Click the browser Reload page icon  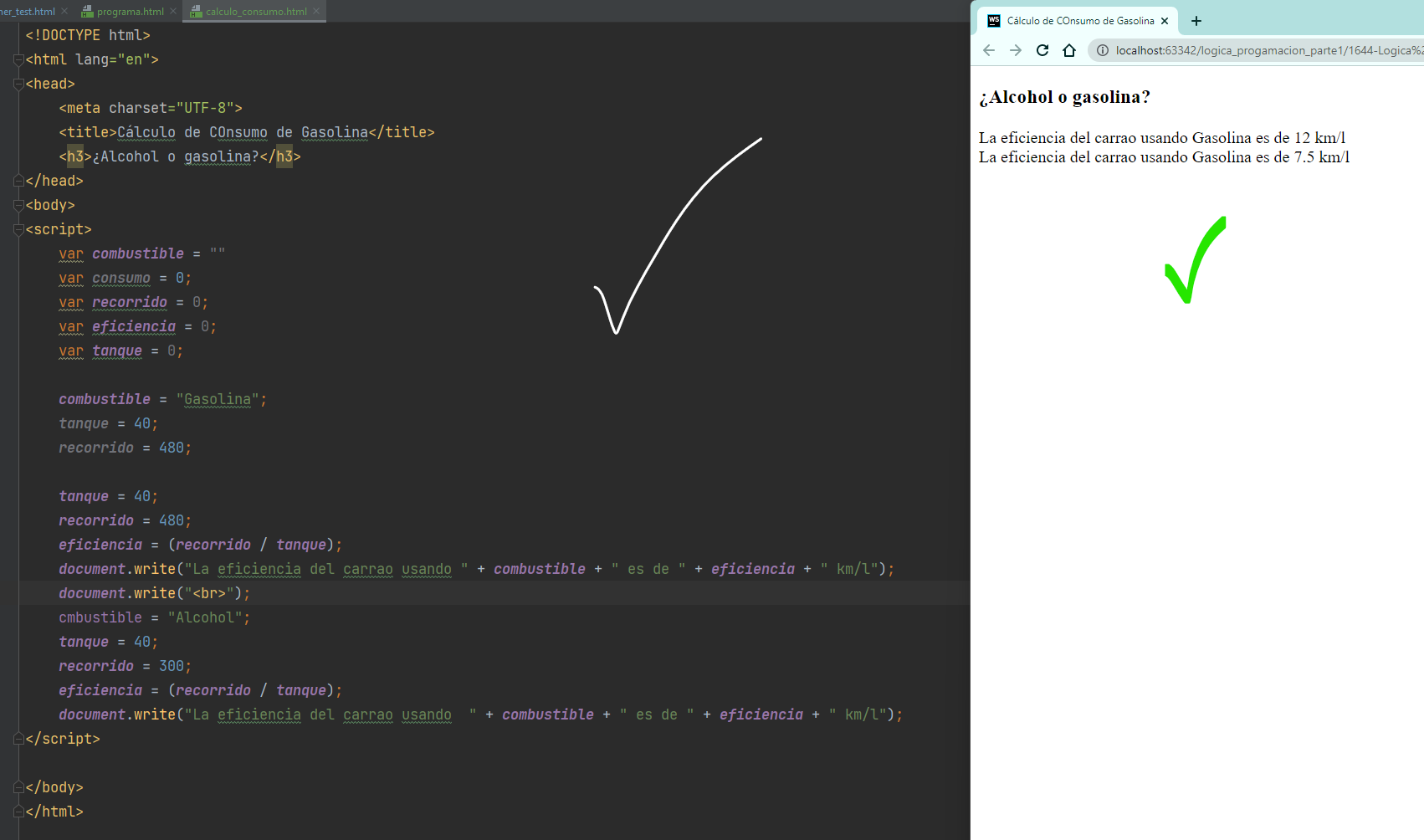(1042, 50)
